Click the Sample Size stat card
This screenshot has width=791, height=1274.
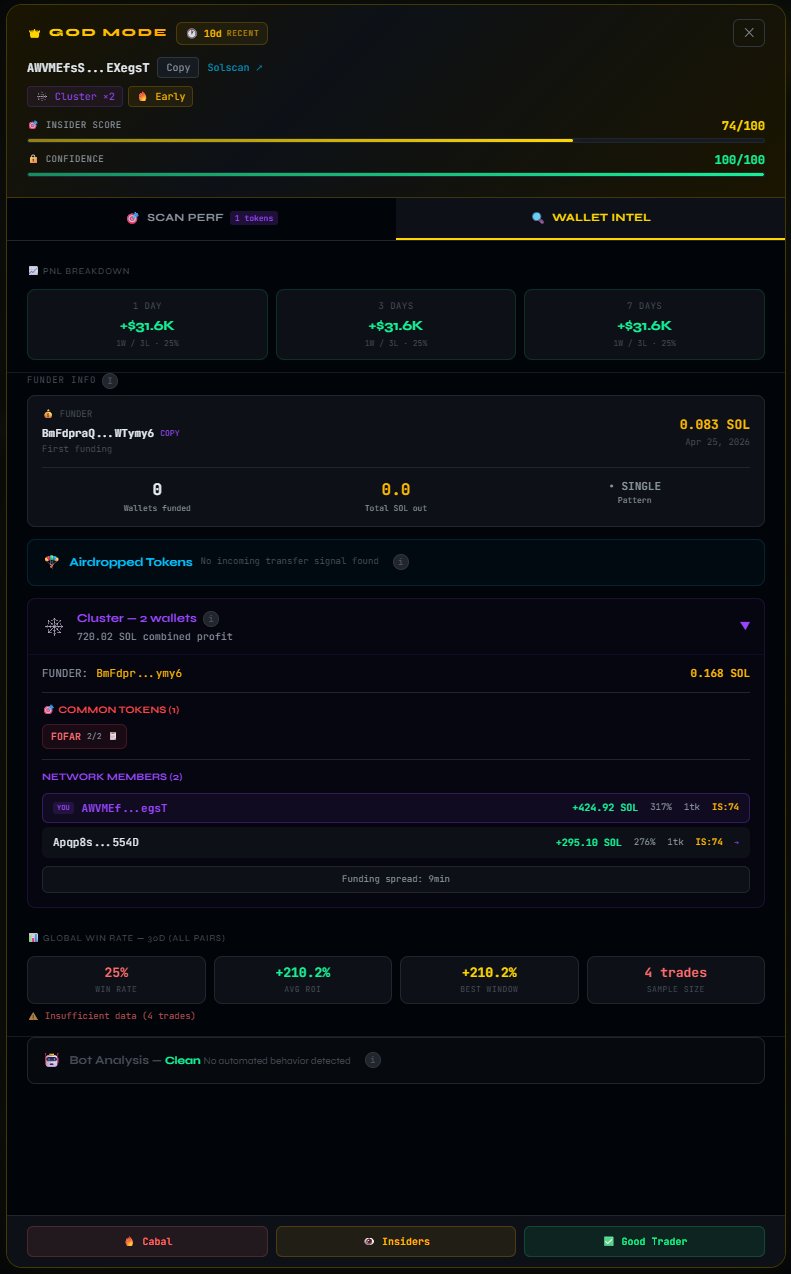(676, 980)
